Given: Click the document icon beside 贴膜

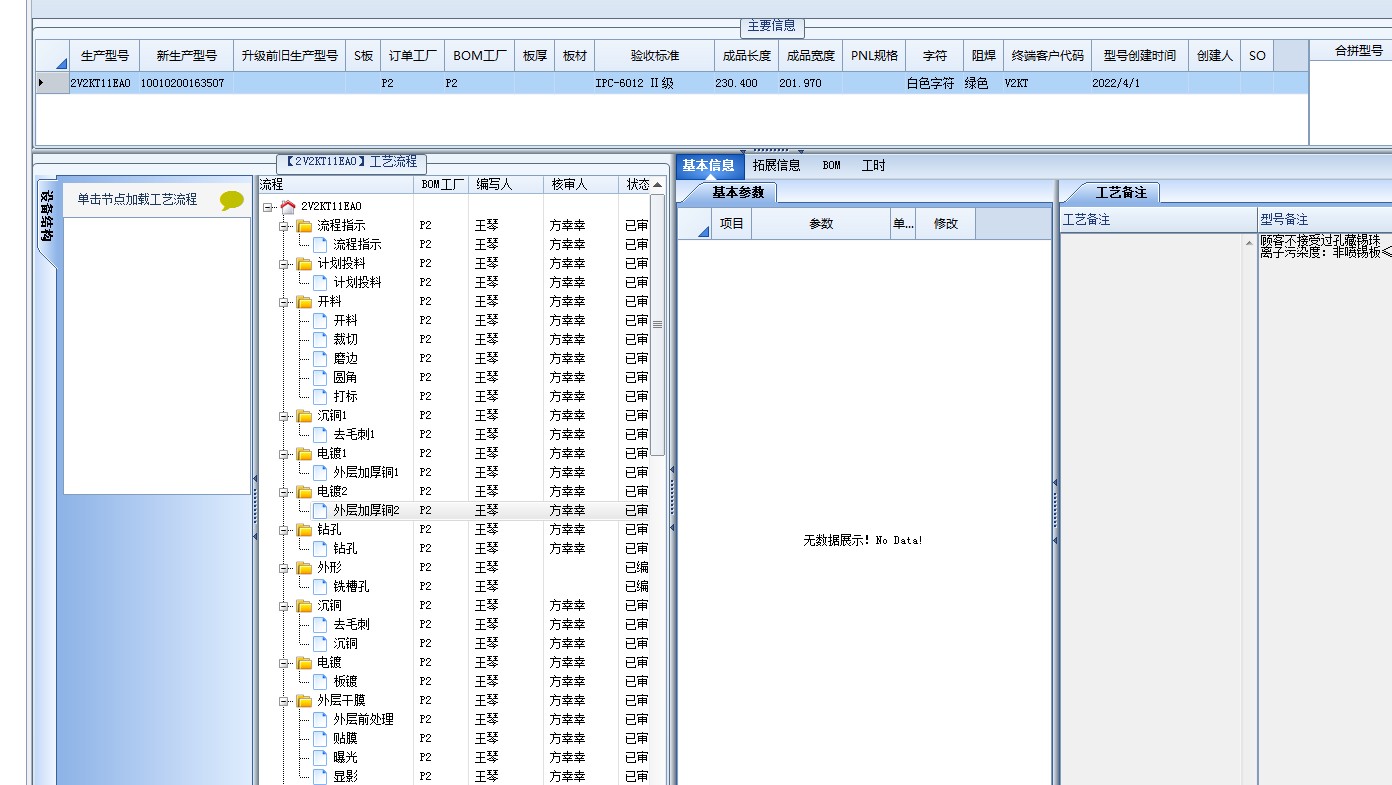Looking at the screenshot, I should coord(320,738).
